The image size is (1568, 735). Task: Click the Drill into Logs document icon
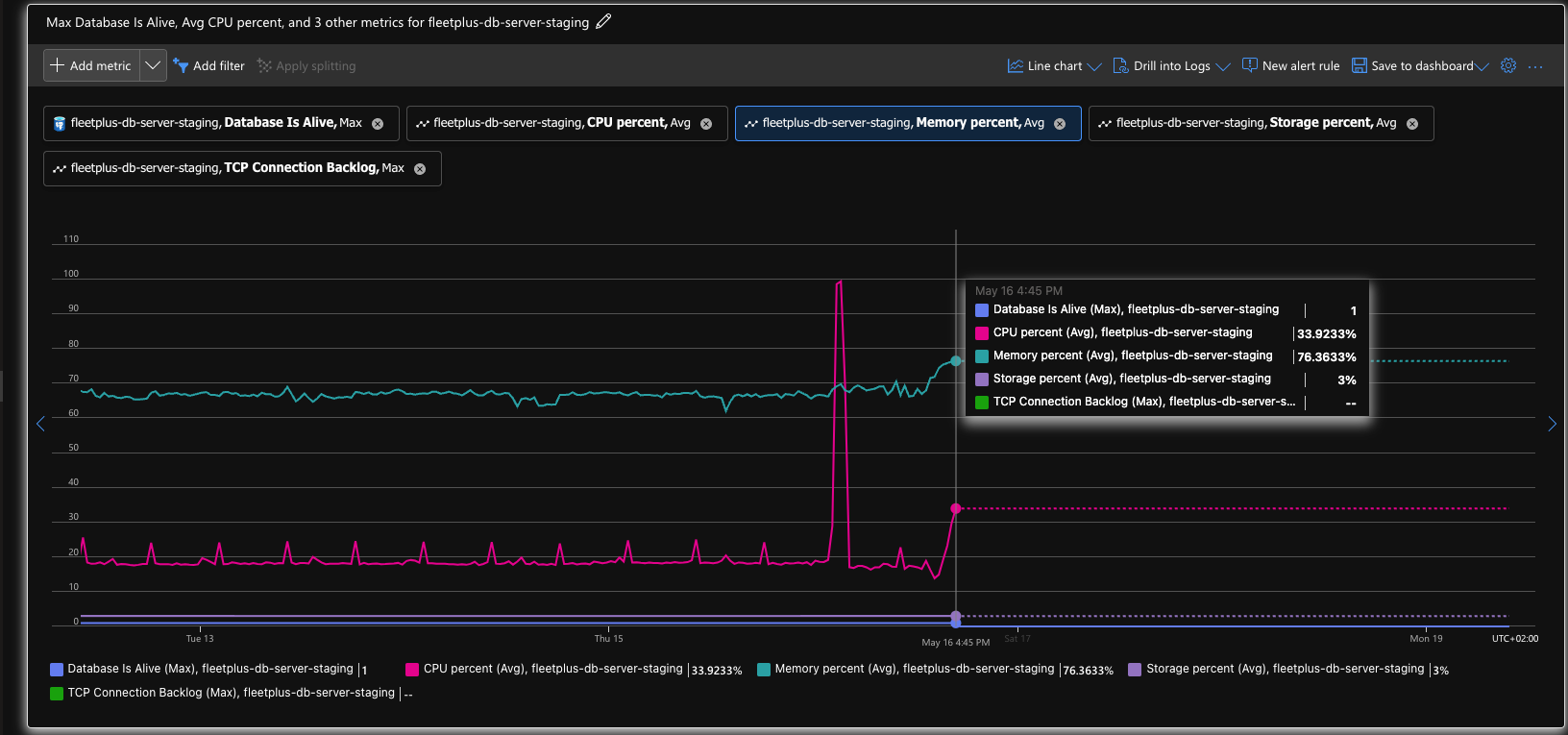[1120, 65]
